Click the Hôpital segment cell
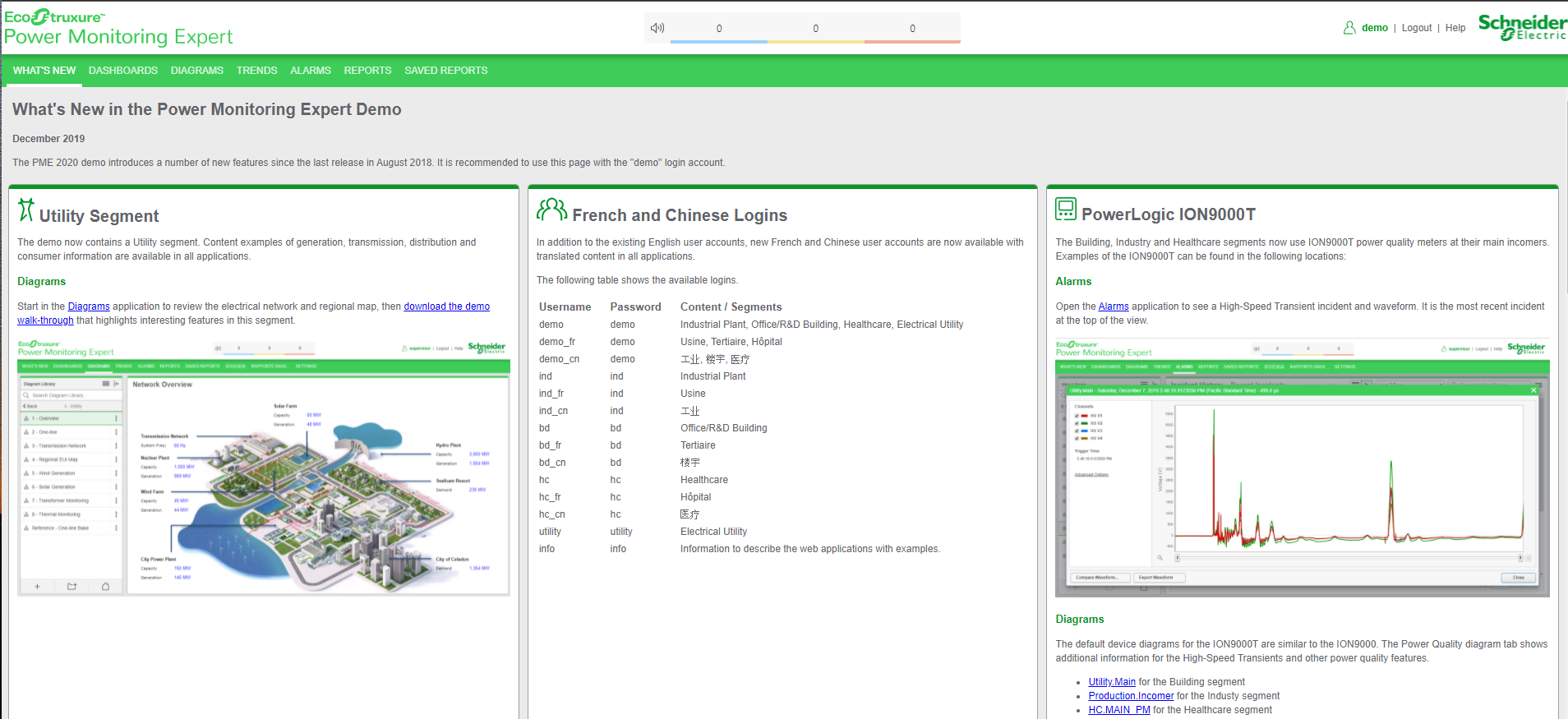 [x=695, y=497]
